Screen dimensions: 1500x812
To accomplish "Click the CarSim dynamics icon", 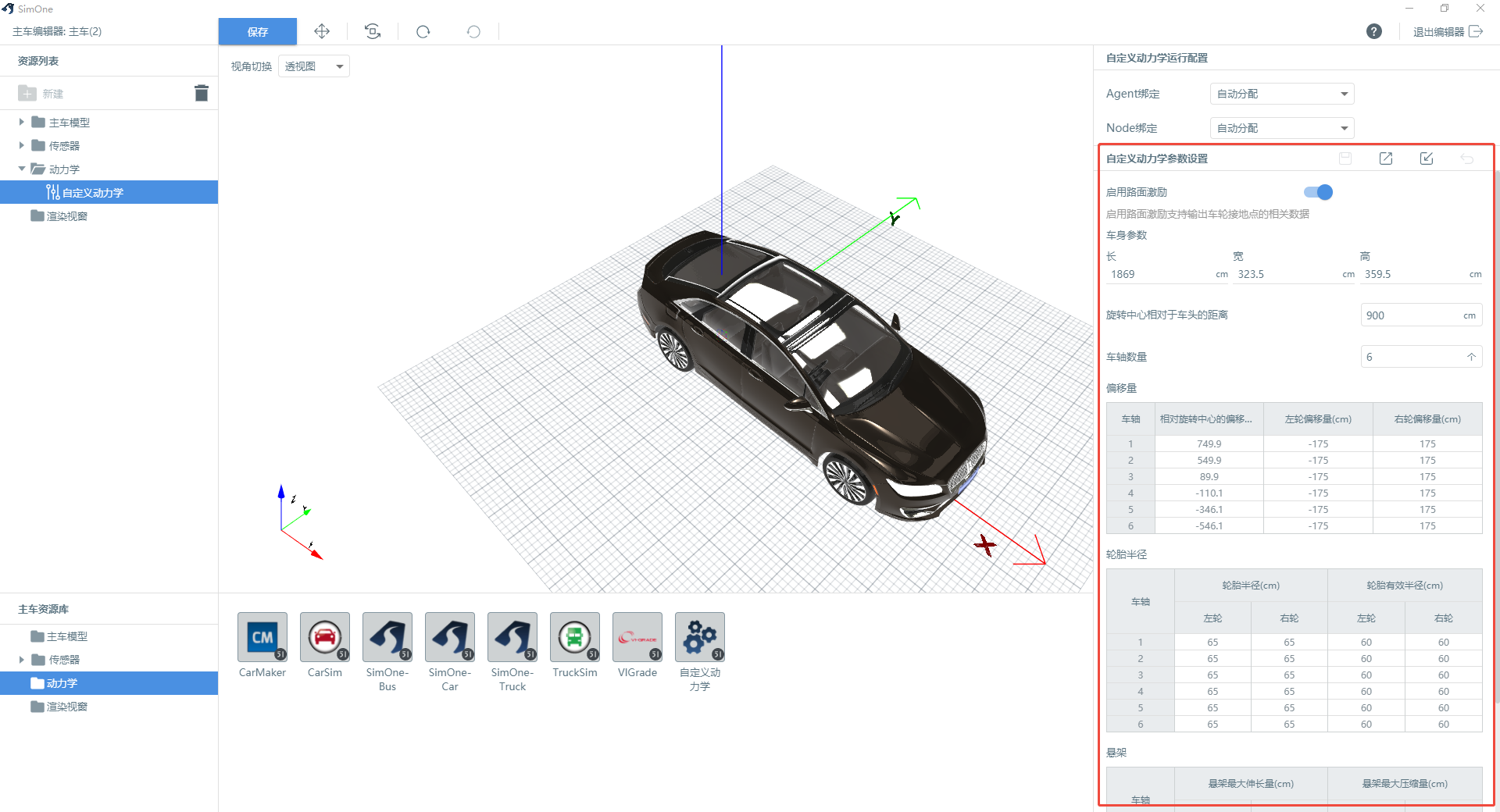I will coord(325,637).
